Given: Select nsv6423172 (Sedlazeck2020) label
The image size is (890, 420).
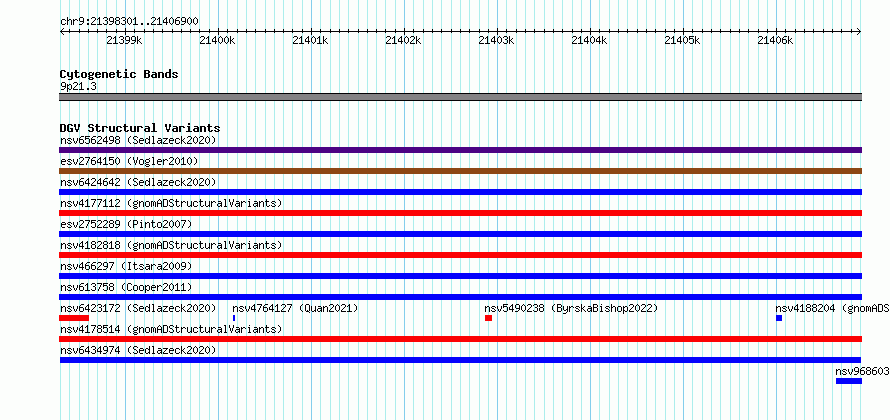Looking at the screenshot, I should point(138,308).
